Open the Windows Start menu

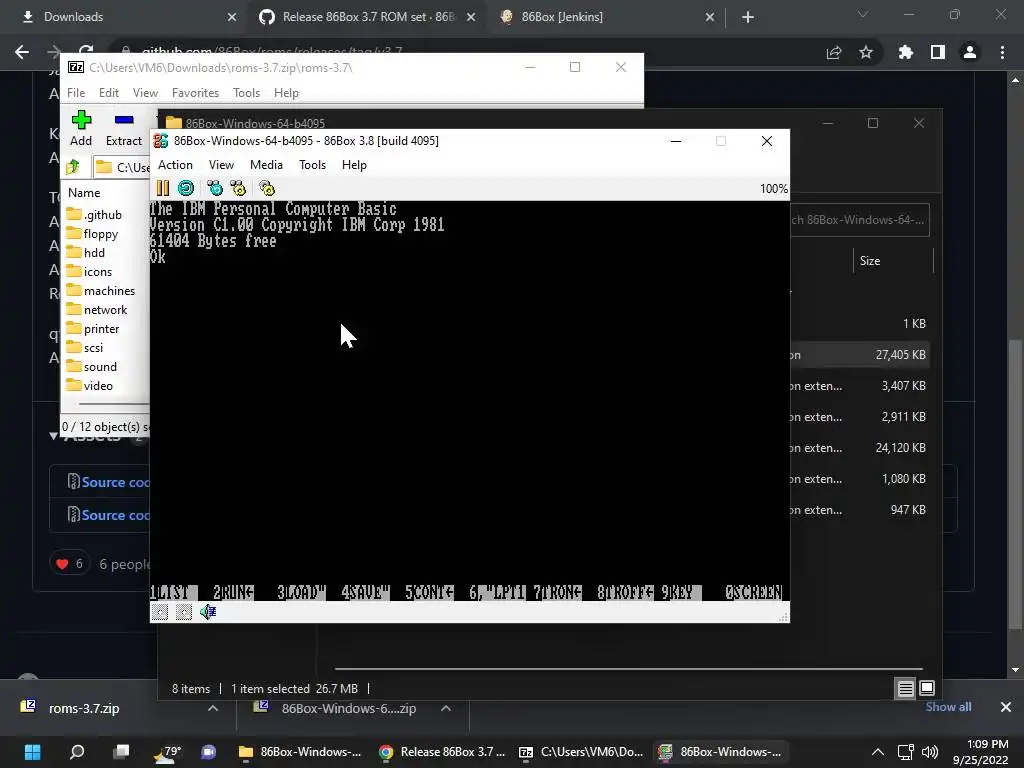pyautogui.click(x=33, y=752)
